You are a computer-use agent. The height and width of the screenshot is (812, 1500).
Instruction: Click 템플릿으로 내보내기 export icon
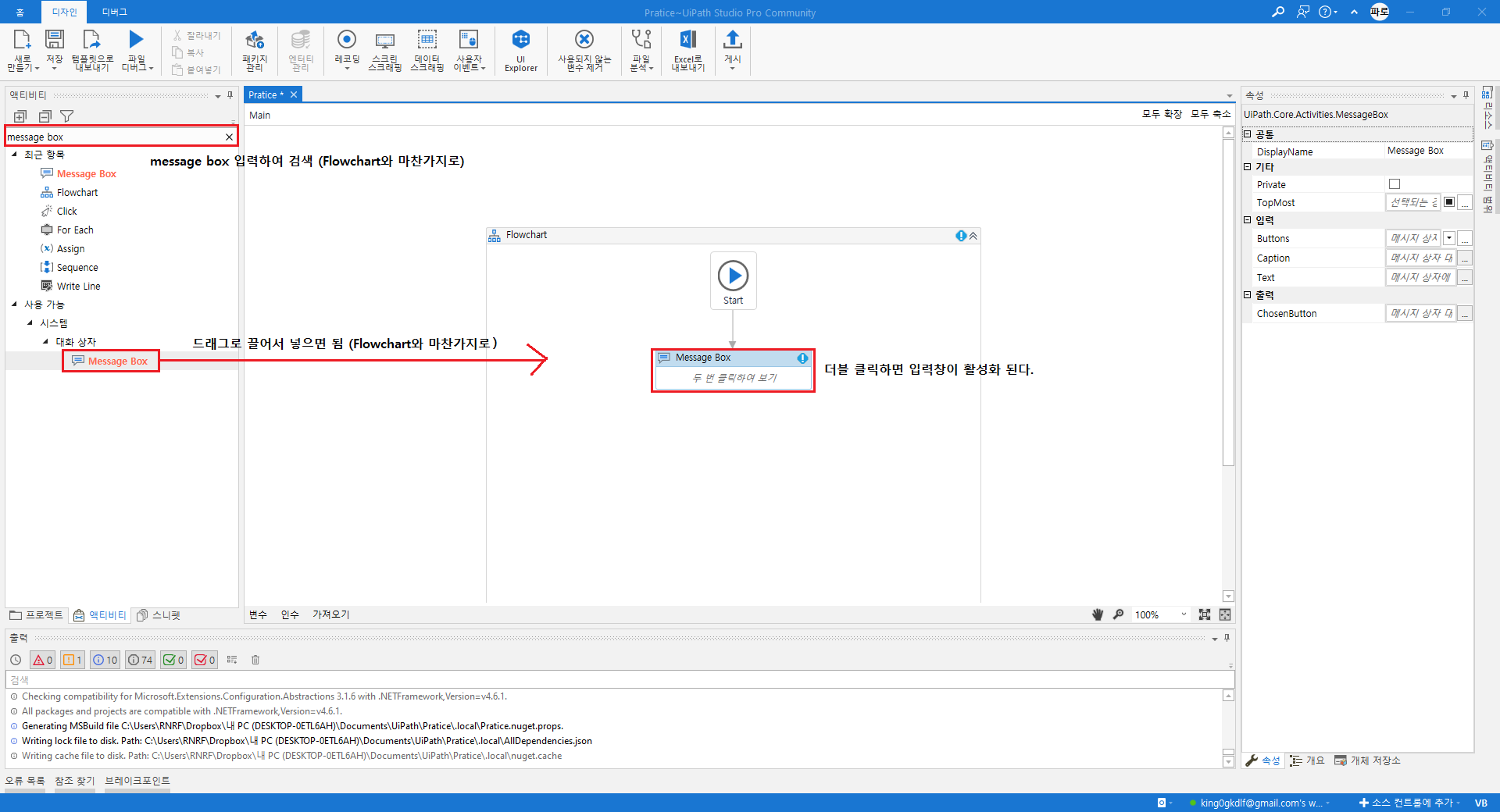[x=92, y=51]
